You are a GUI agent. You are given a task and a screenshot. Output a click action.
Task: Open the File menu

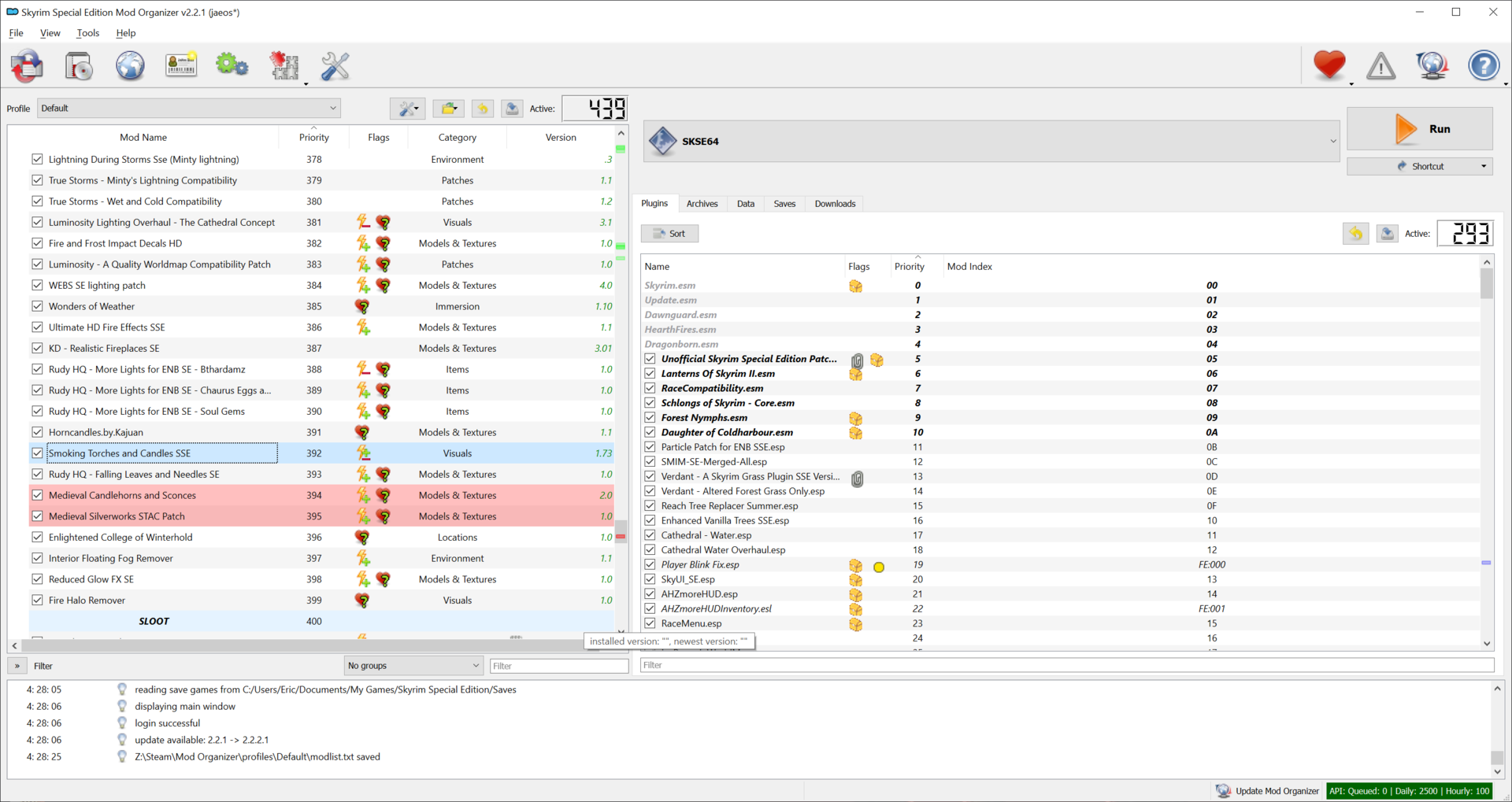[x=16, y=33]
